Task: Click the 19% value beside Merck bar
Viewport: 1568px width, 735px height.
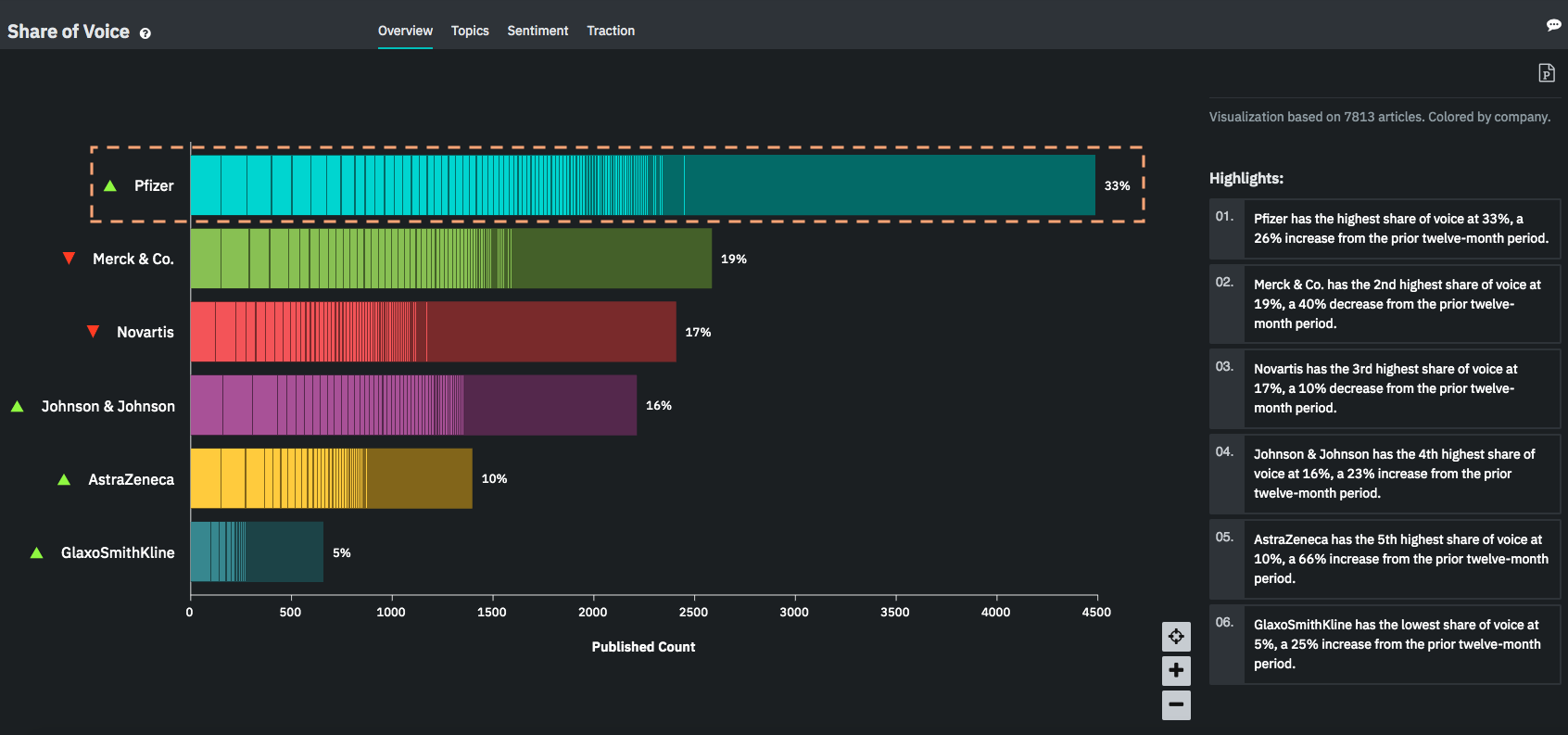Action: [x=734, y=259]
